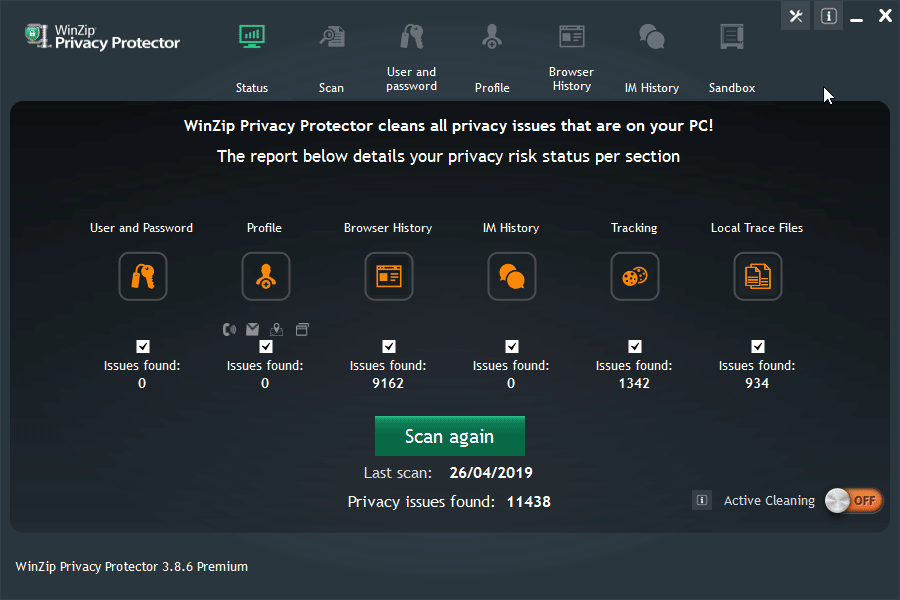
Task: Click the info icon beside Active Cleaning
Action: (x=702, y=500)
